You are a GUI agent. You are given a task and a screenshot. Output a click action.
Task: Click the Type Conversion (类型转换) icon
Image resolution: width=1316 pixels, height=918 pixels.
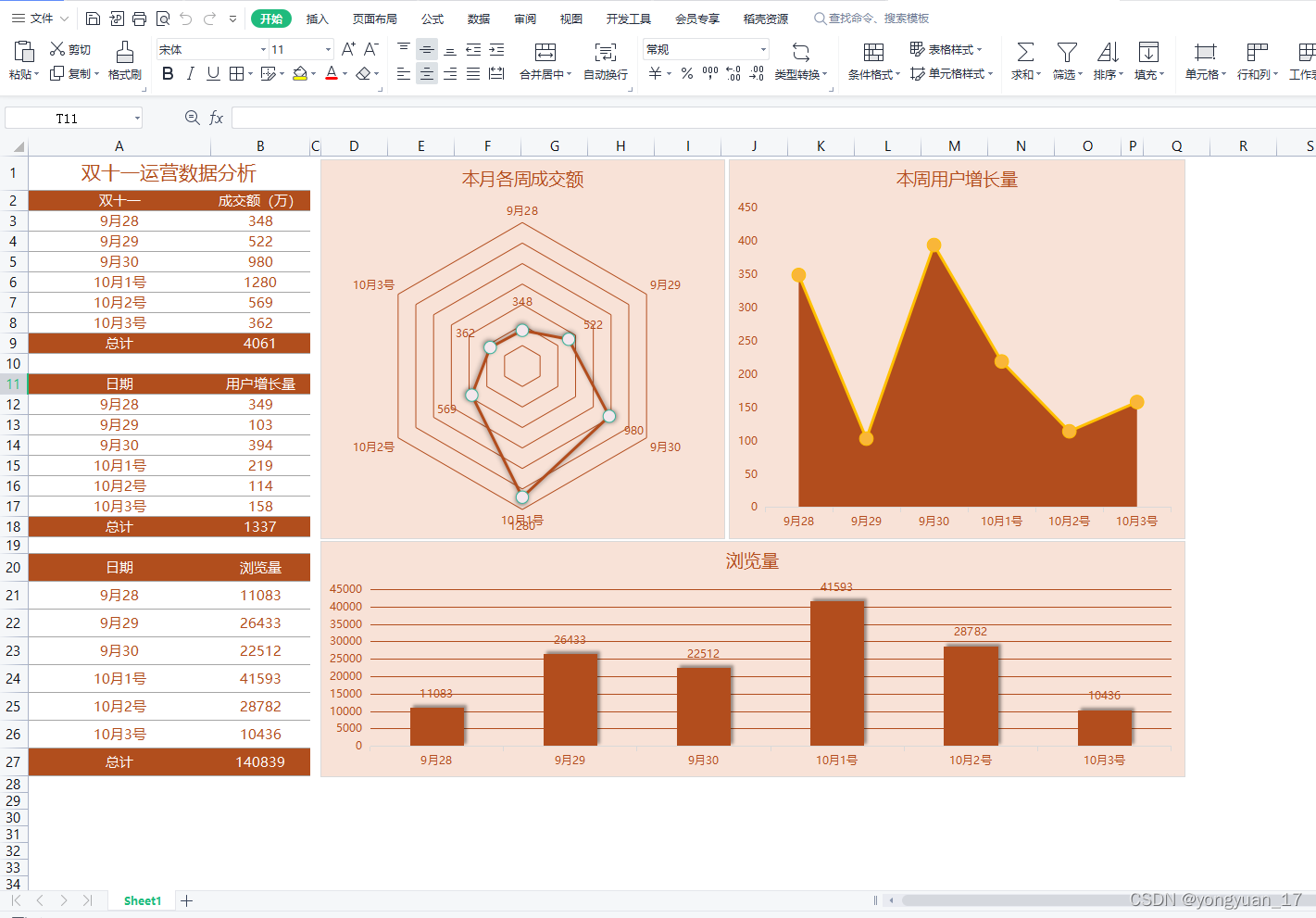click(801, 52)
